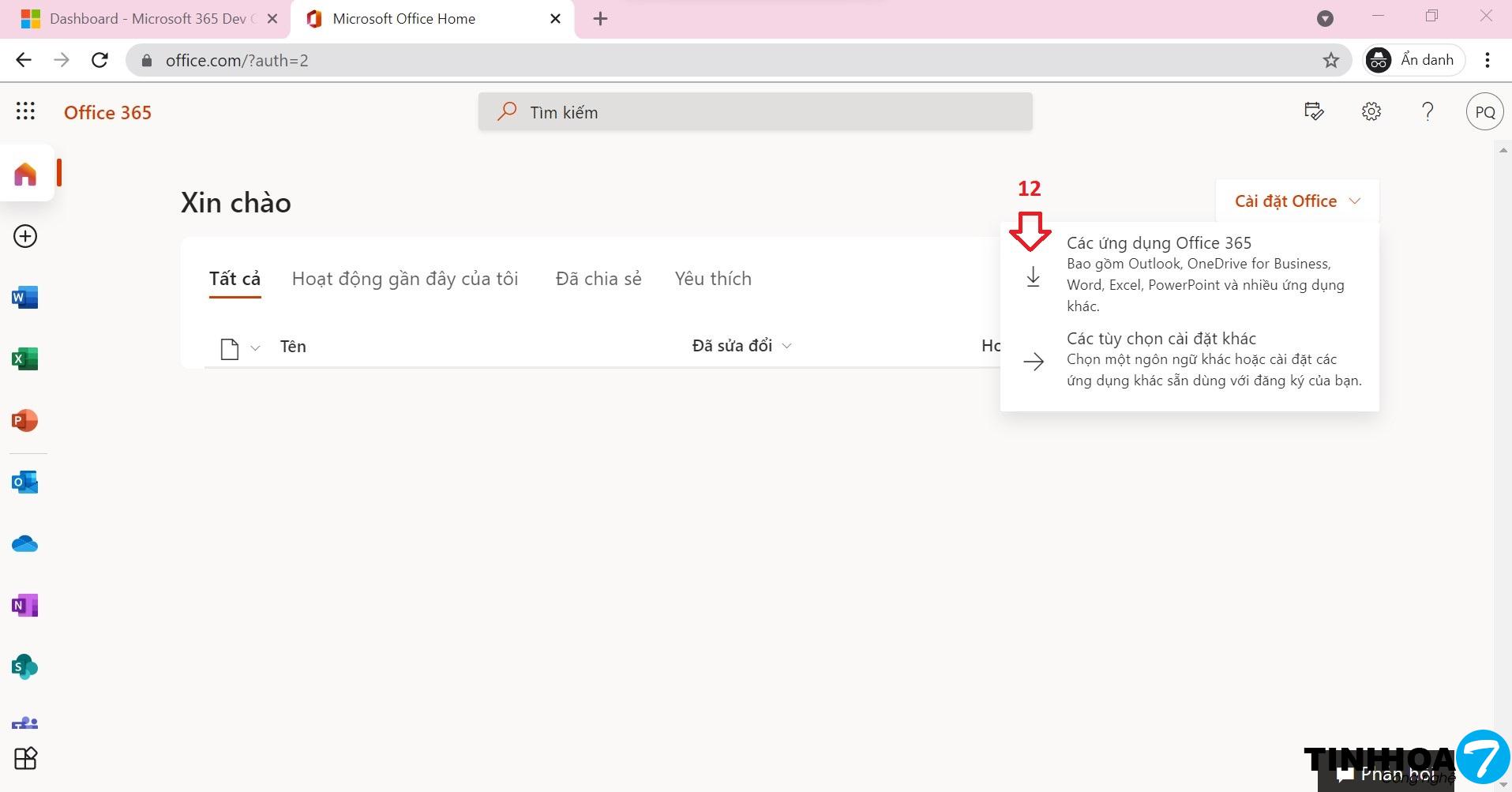Viewport: 1512px width, 792px height.
Task: Select the Microsoft Office Home browser tab
Action: click(433, 19)
